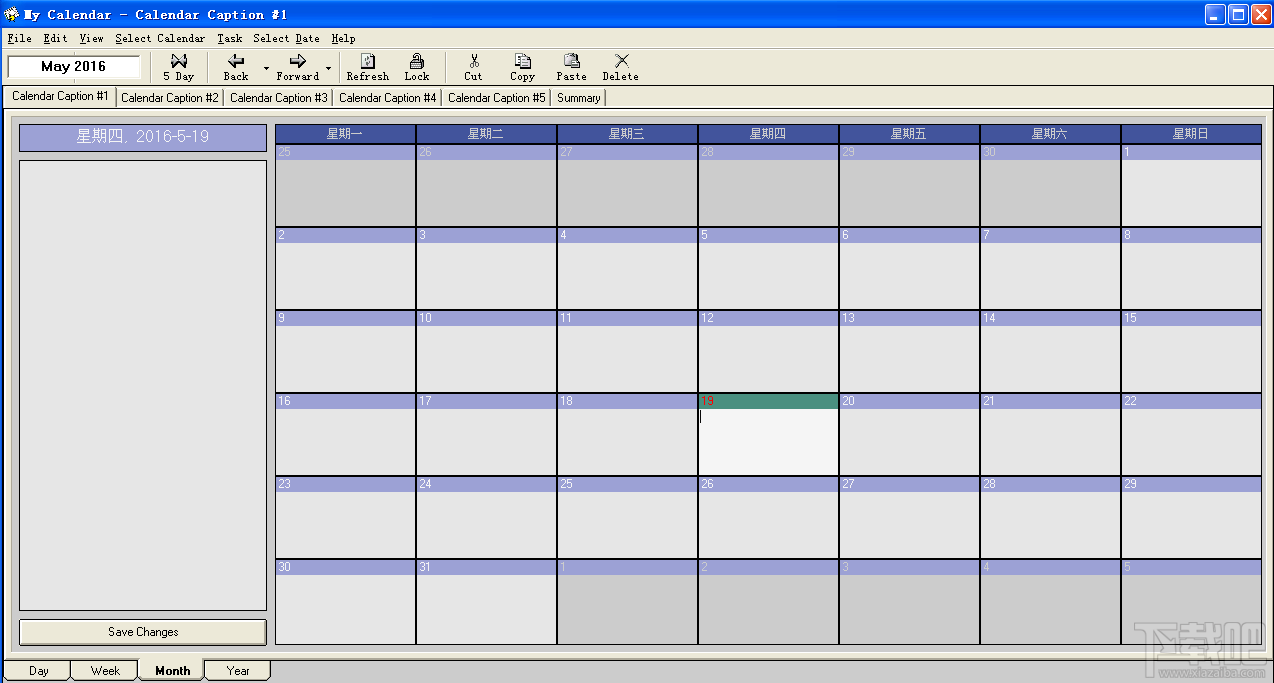Select the Month view tab
Viewport: 1274px width, 683px height.
(172, 671)
